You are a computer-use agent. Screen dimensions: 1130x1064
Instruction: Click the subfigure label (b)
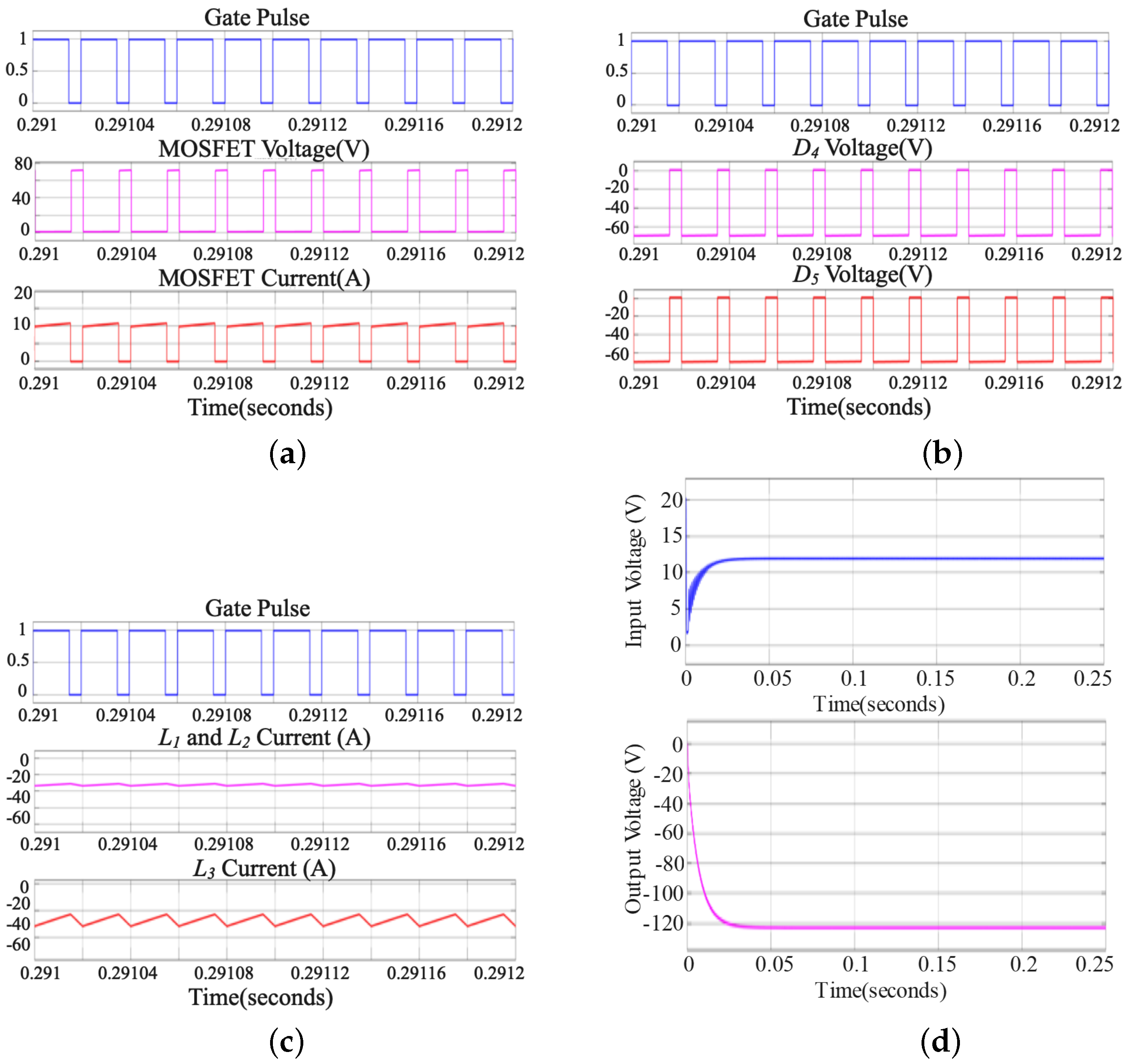(x=942, y=454)
